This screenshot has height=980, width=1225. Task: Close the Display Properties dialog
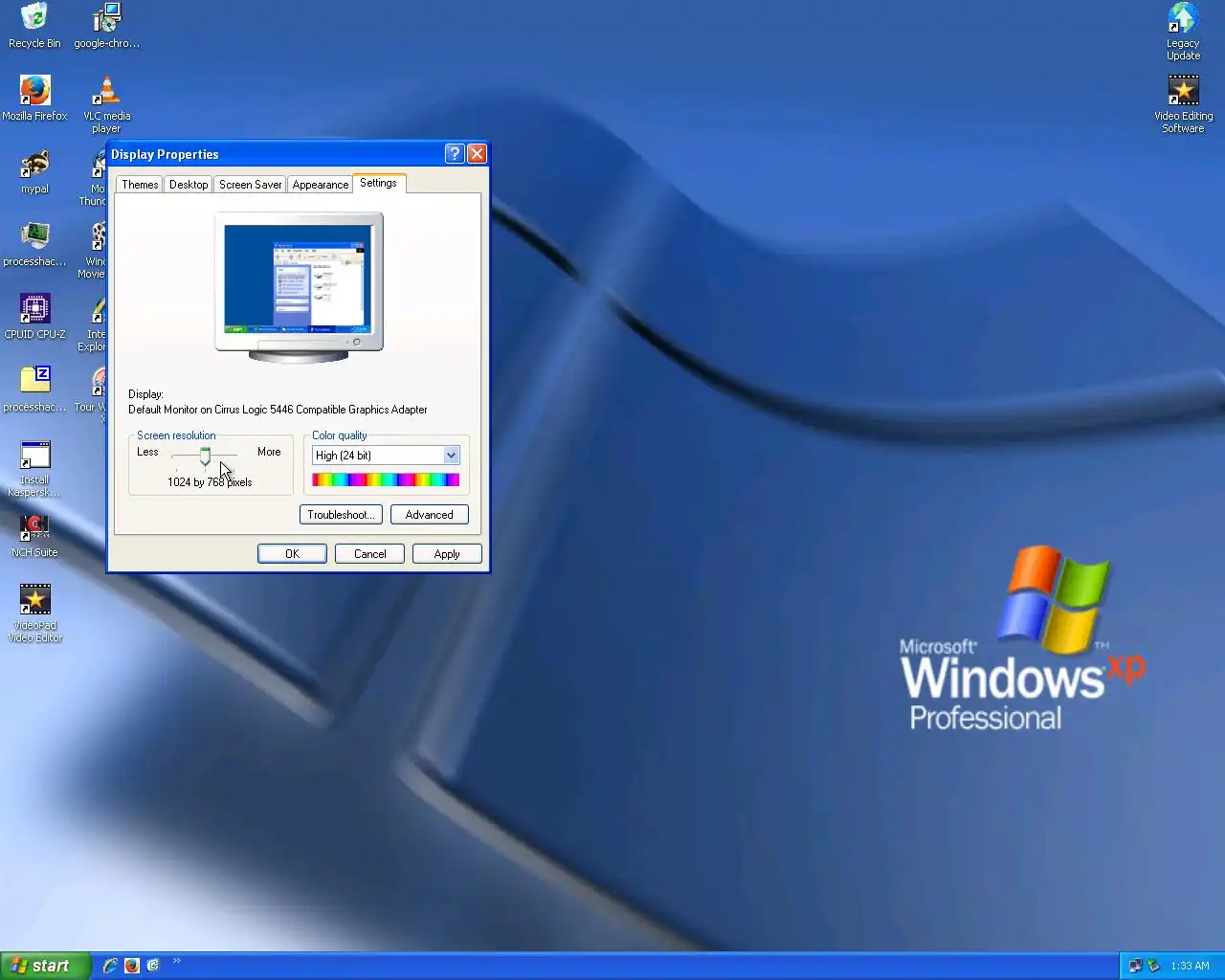477,153
